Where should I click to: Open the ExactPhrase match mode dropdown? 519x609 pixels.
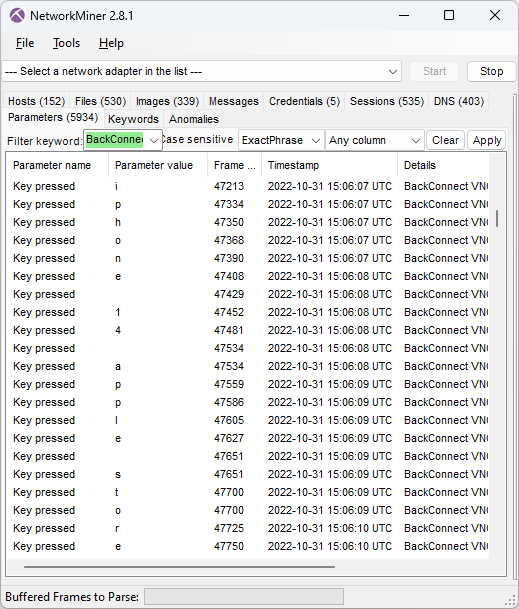tap(281, 140)
